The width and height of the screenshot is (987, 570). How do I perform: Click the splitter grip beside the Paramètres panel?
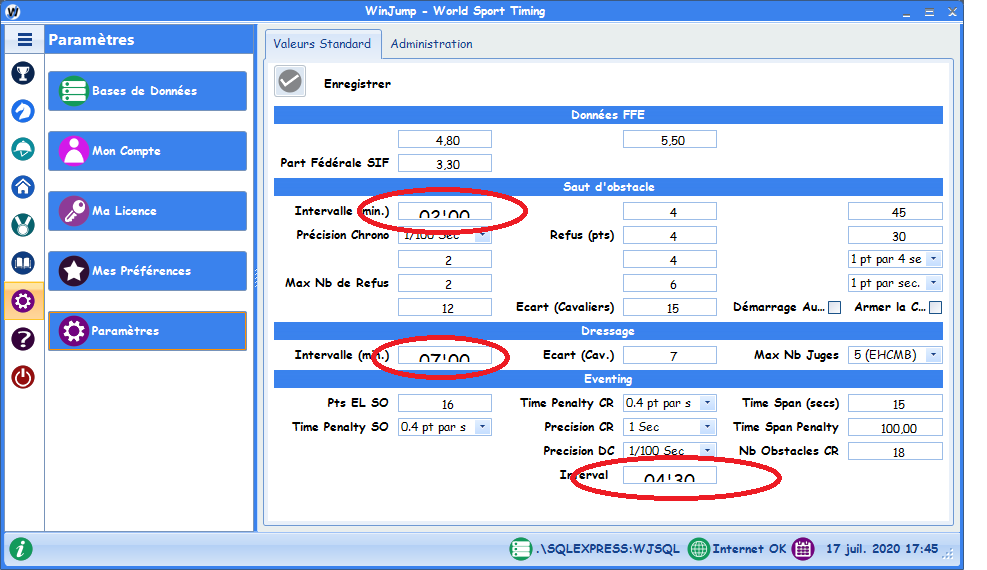(x=256, y=277)
